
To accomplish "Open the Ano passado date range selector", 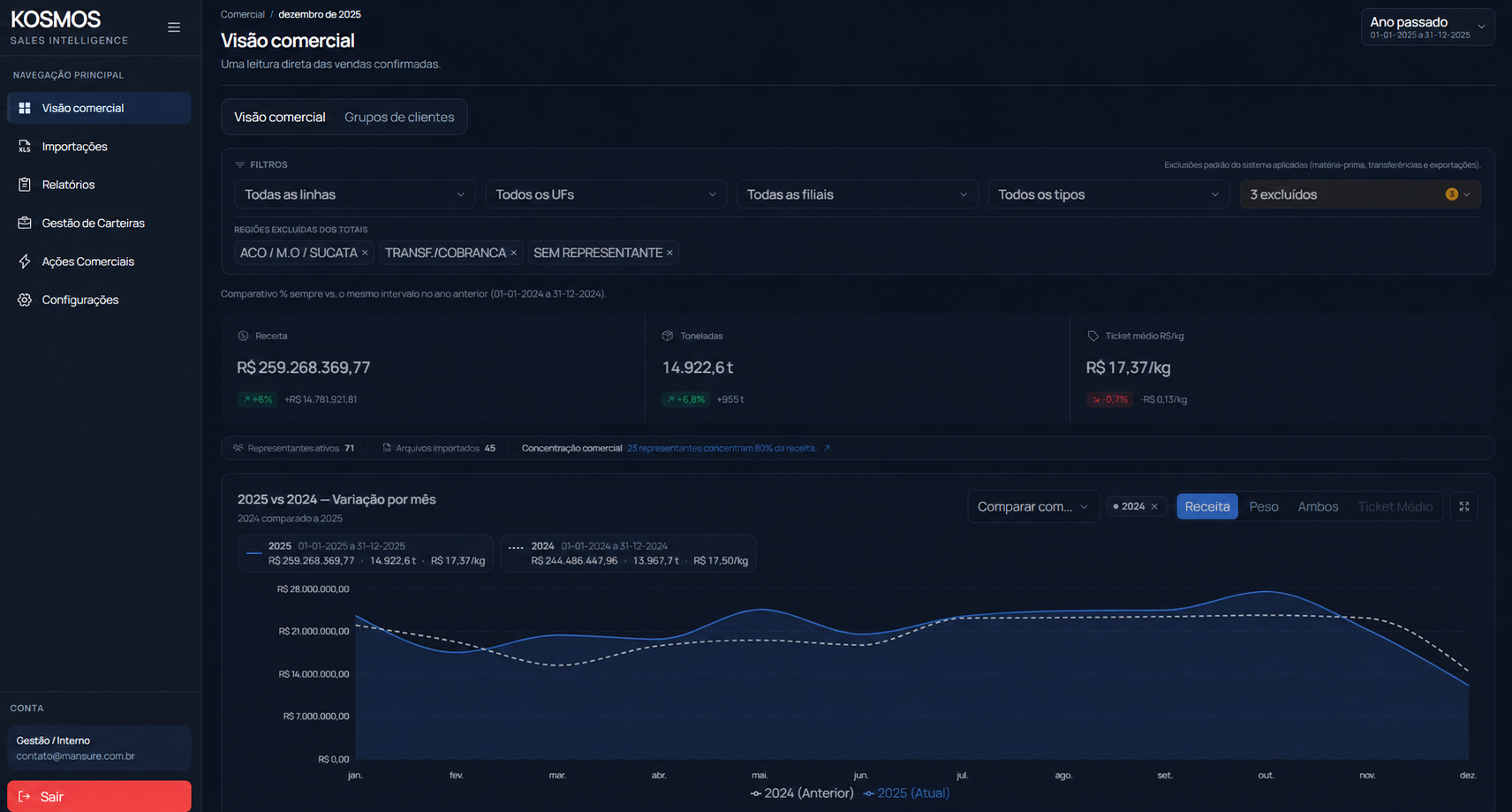I will pyautogui.click(x=1427, y=27).
